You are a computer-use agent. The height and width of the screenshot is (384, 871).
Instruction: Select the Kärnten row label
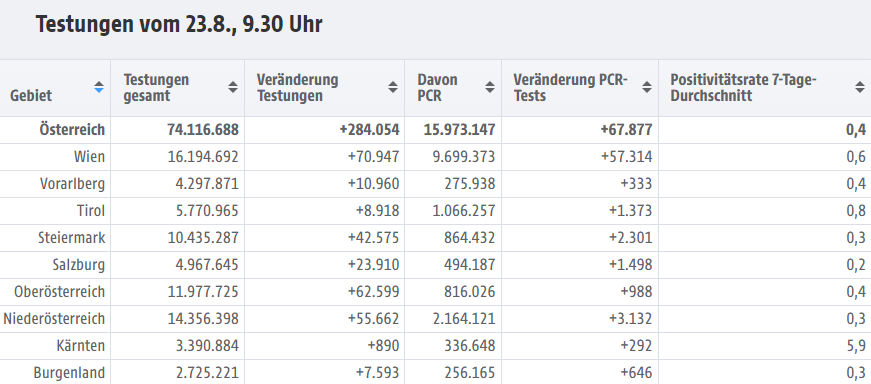click(x=81, y=346)
